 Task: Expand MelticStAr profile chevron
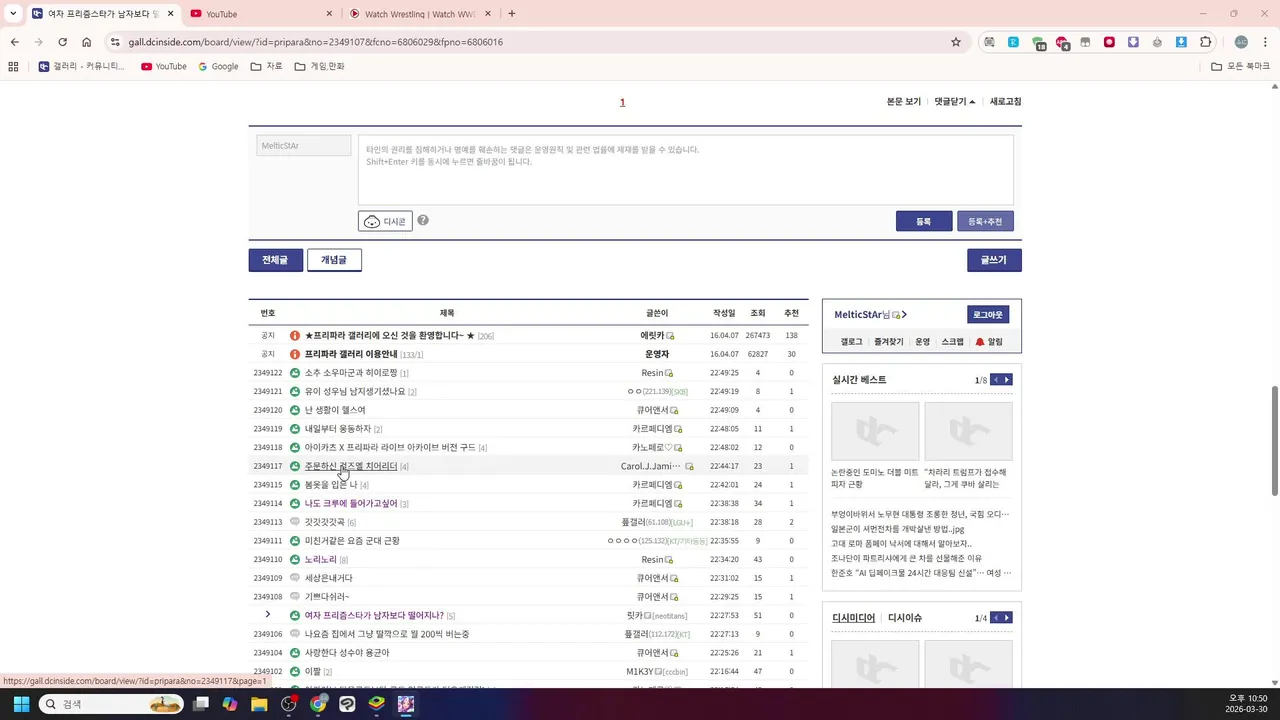904,315
